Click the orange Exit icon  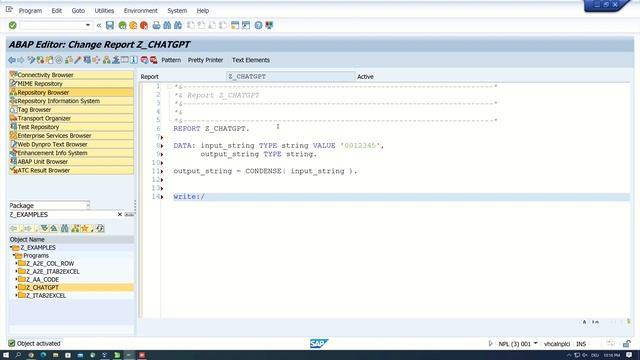click(133, 25)
